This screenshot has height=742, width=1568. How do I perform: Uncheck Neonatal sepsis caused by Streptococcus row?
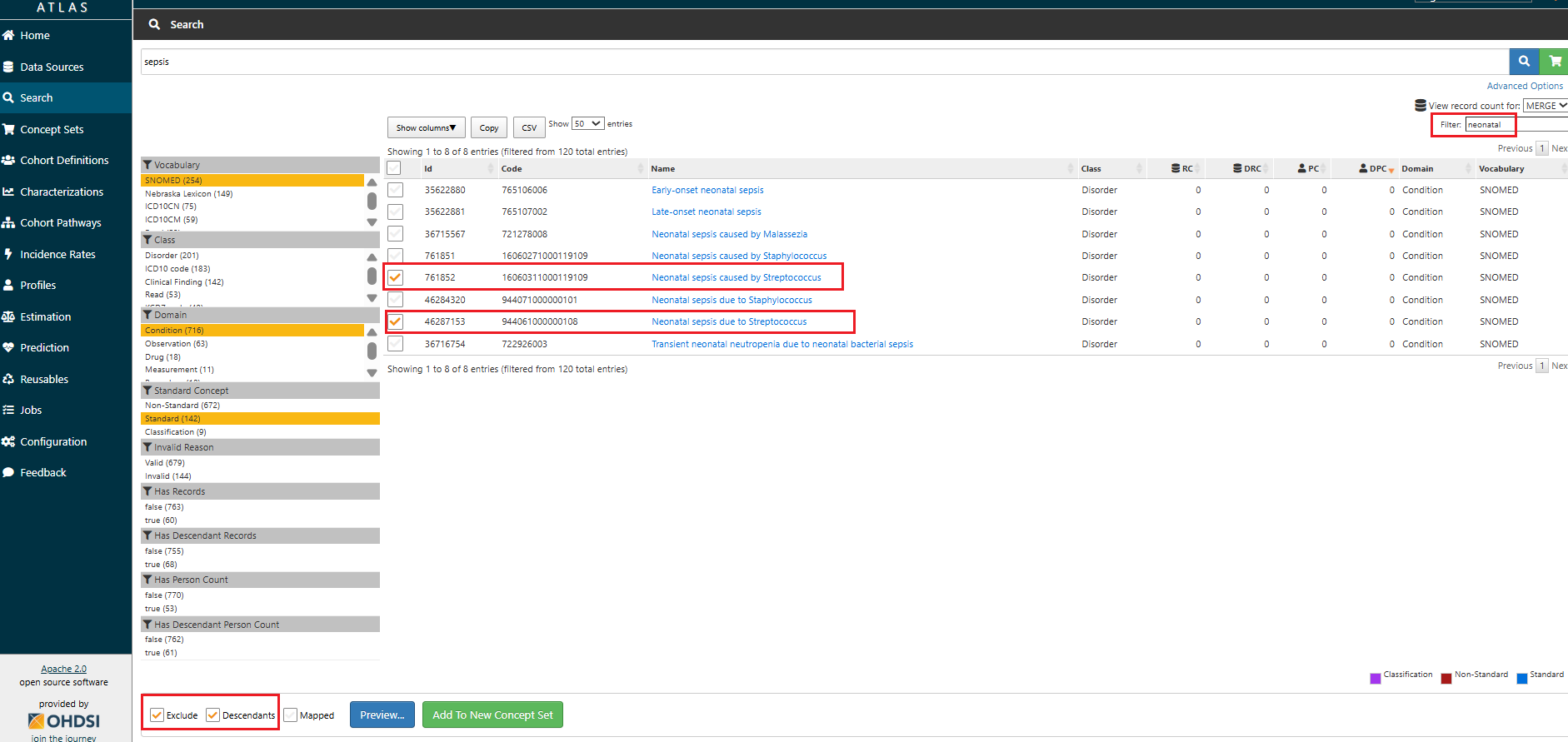[x=396, y=277]
